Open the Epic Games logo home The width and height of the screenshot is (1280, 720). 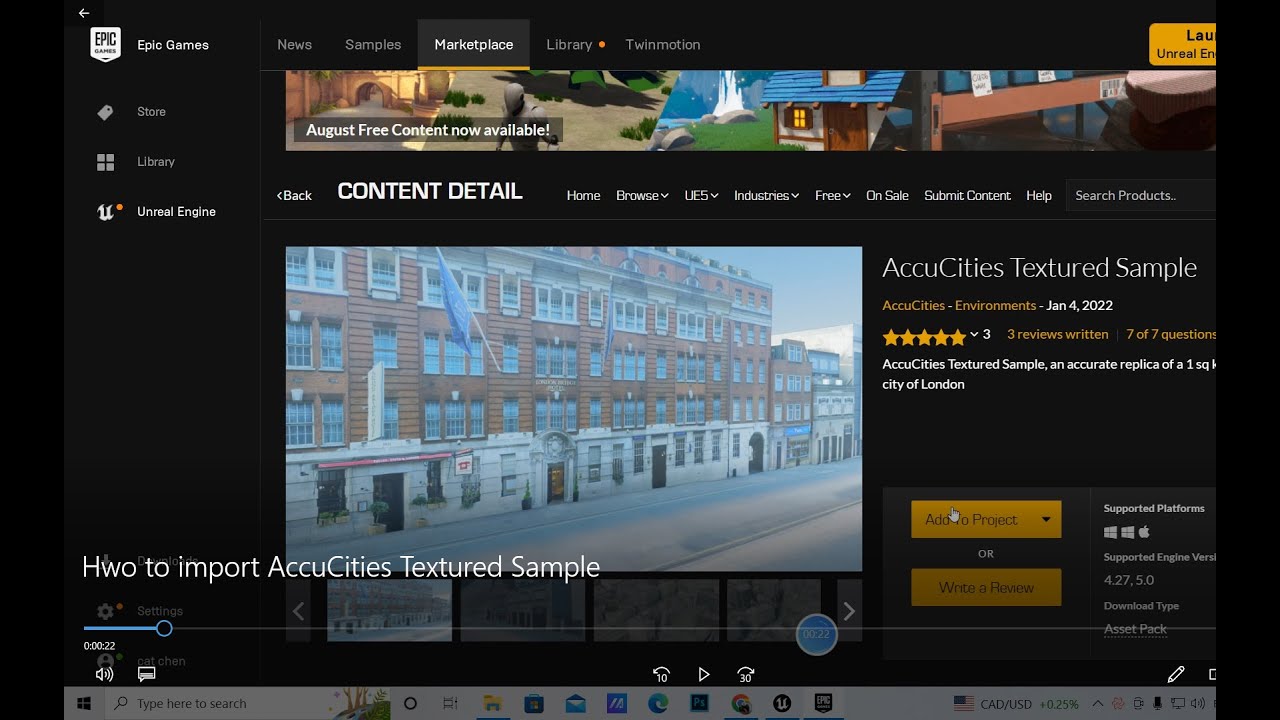tap(105, 45)
